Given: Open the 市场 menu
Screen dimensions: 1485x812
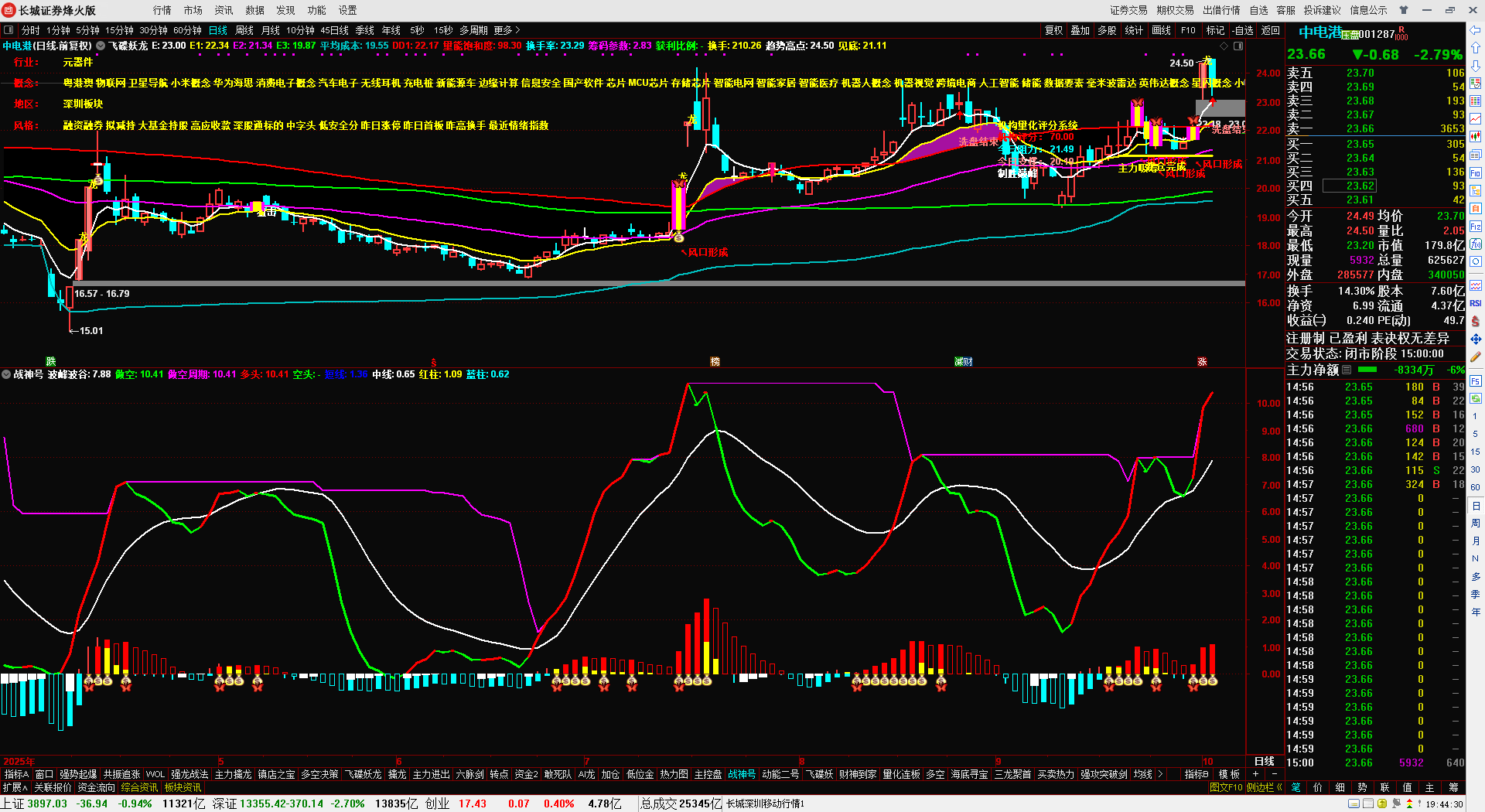Looking at the screenshot, I should tap(193, 10).
